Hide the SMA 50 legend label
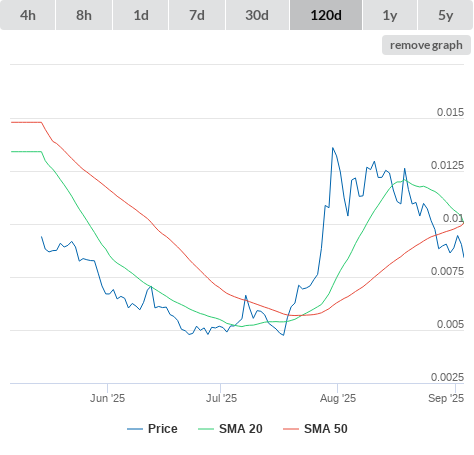This screenshot has height=455, width=474. (x=326, y=429)
